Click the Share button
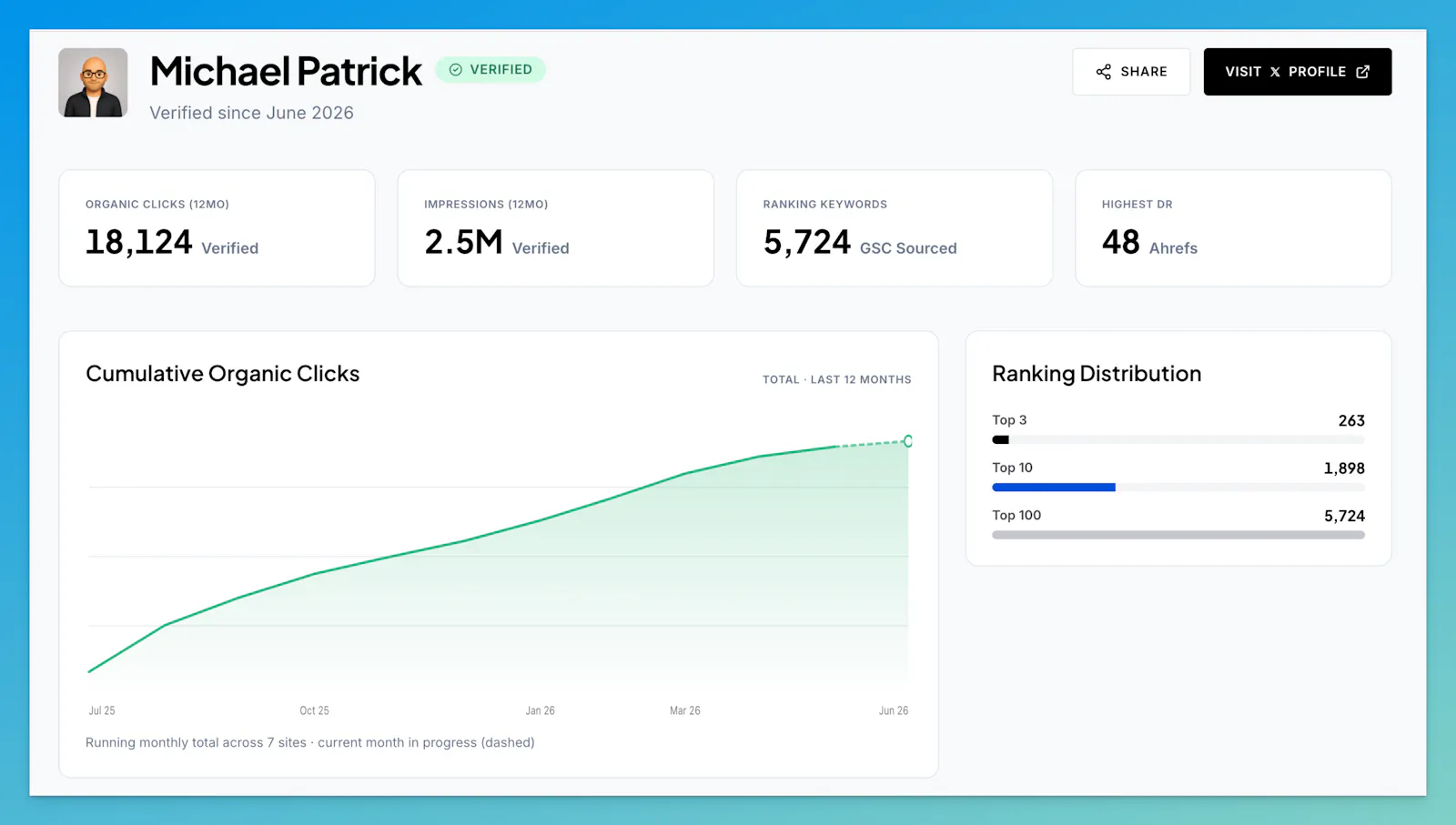The width and height of the screenshot is (1456, 825). pos(1131,72)
